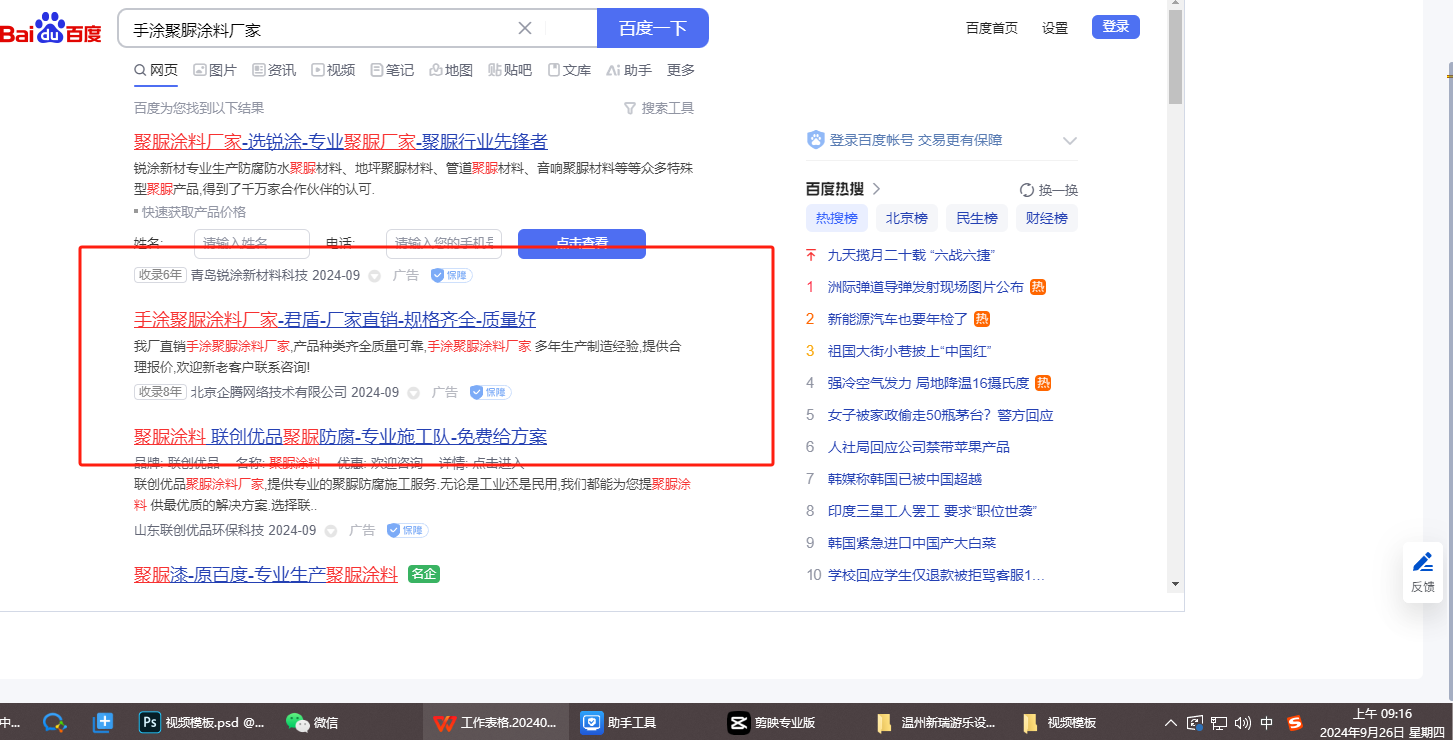This screenshot has width=1453, height=740.
Task: Click the 保障 badge on the 北京企腾 result
Action: (x=490, y=392)
